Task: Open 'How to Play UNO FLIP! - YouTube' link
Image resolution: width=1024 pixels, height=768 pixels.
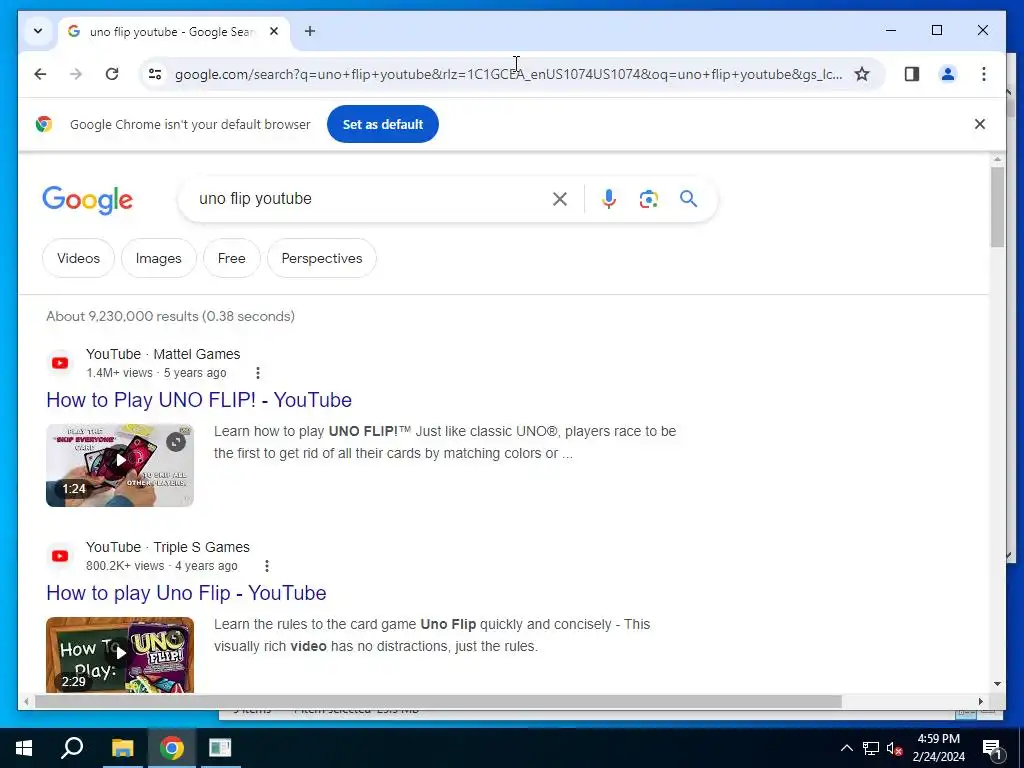Action: point(199,400)
